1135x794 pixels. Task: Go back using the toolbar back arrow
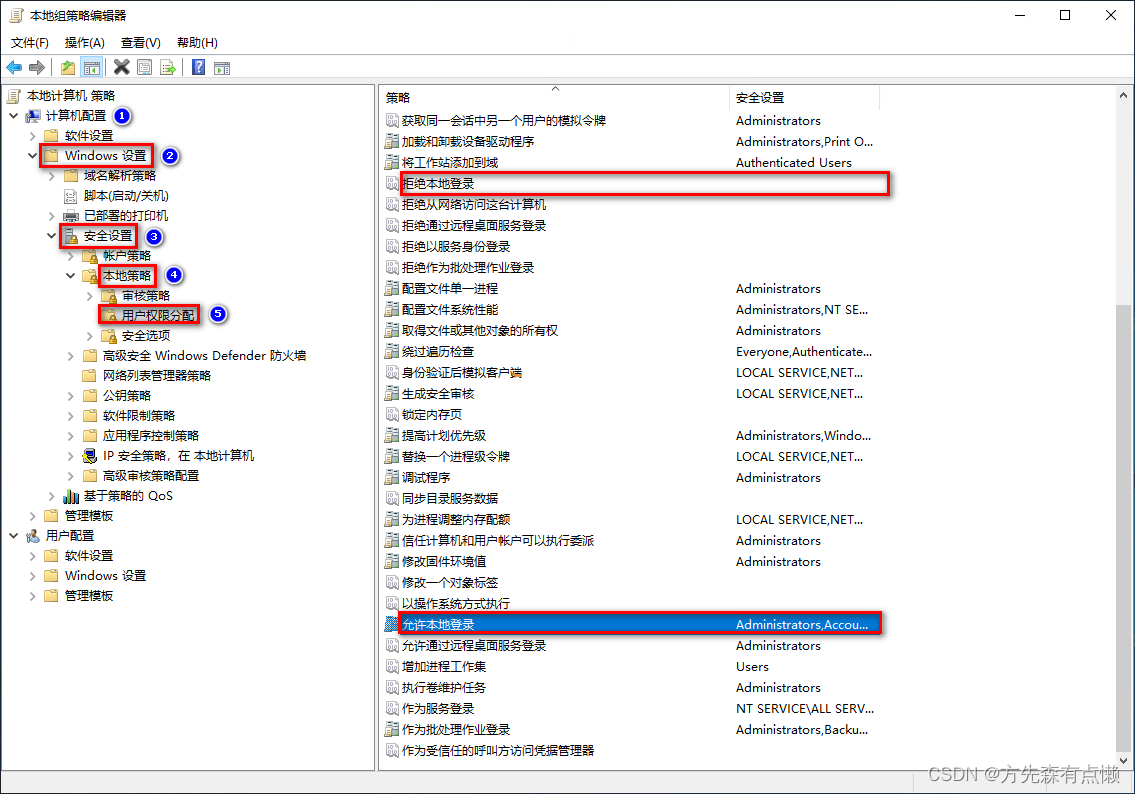14,68
